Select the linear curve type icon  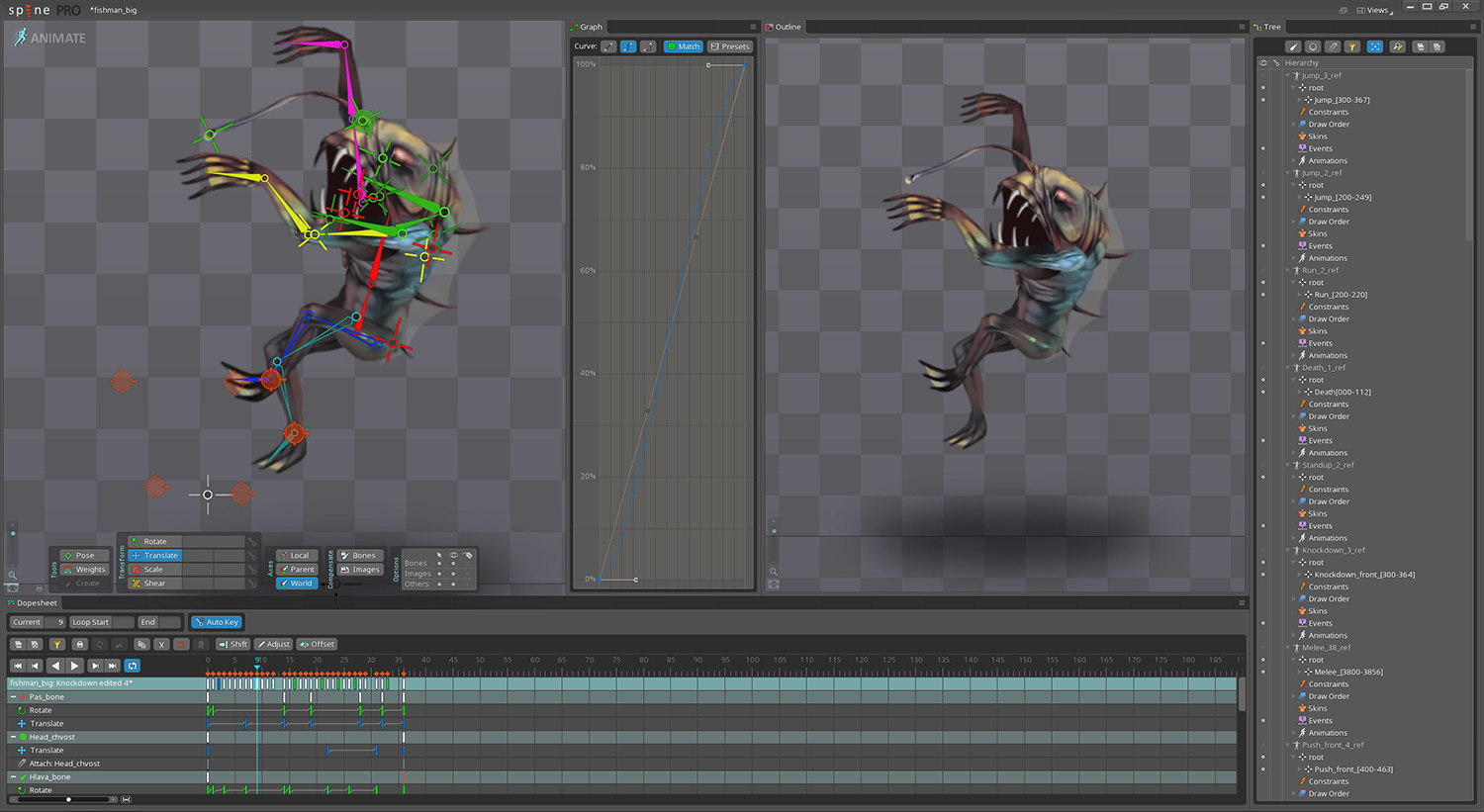click(608, 46)
